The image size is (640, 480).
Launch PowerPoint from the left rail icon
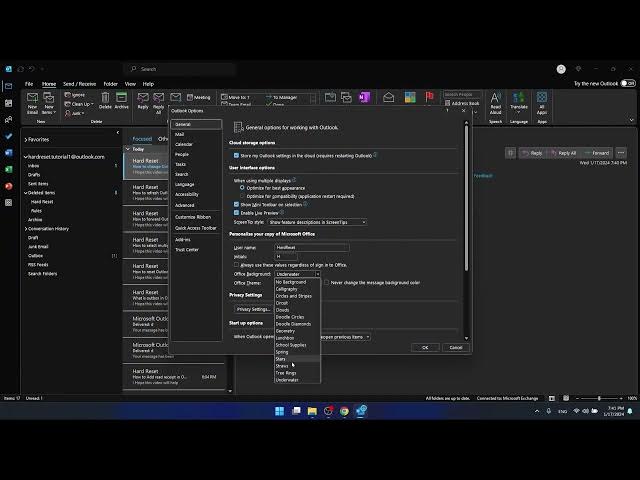tap(9, 186)
